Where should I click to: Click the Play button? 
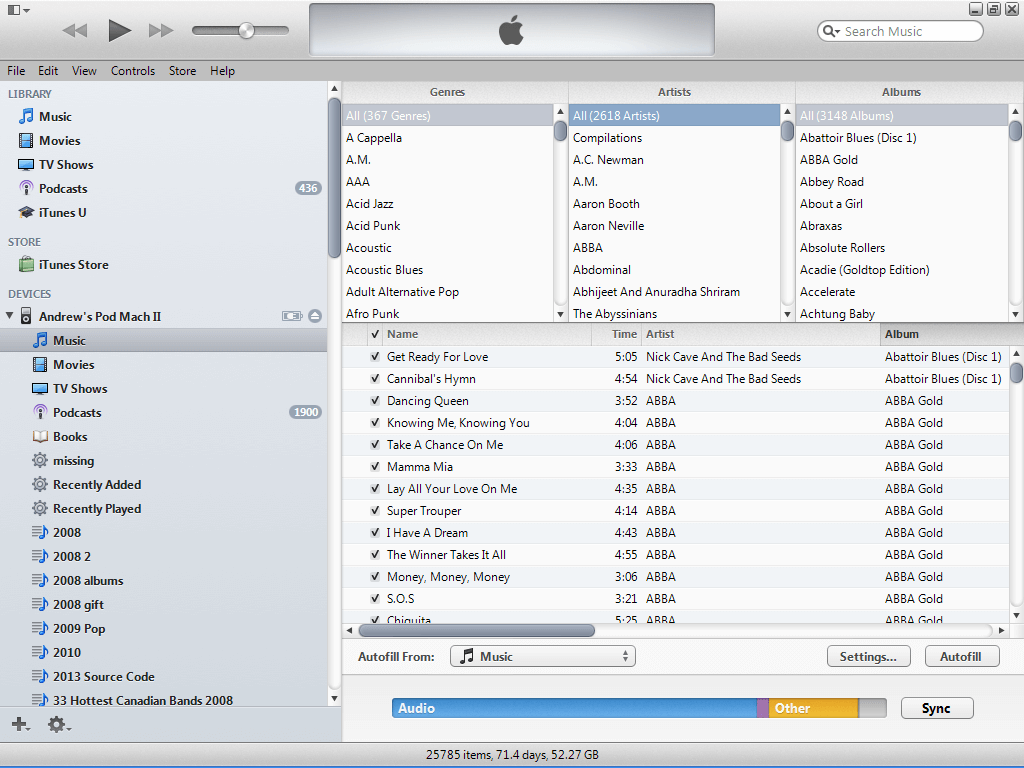(120, 30)
